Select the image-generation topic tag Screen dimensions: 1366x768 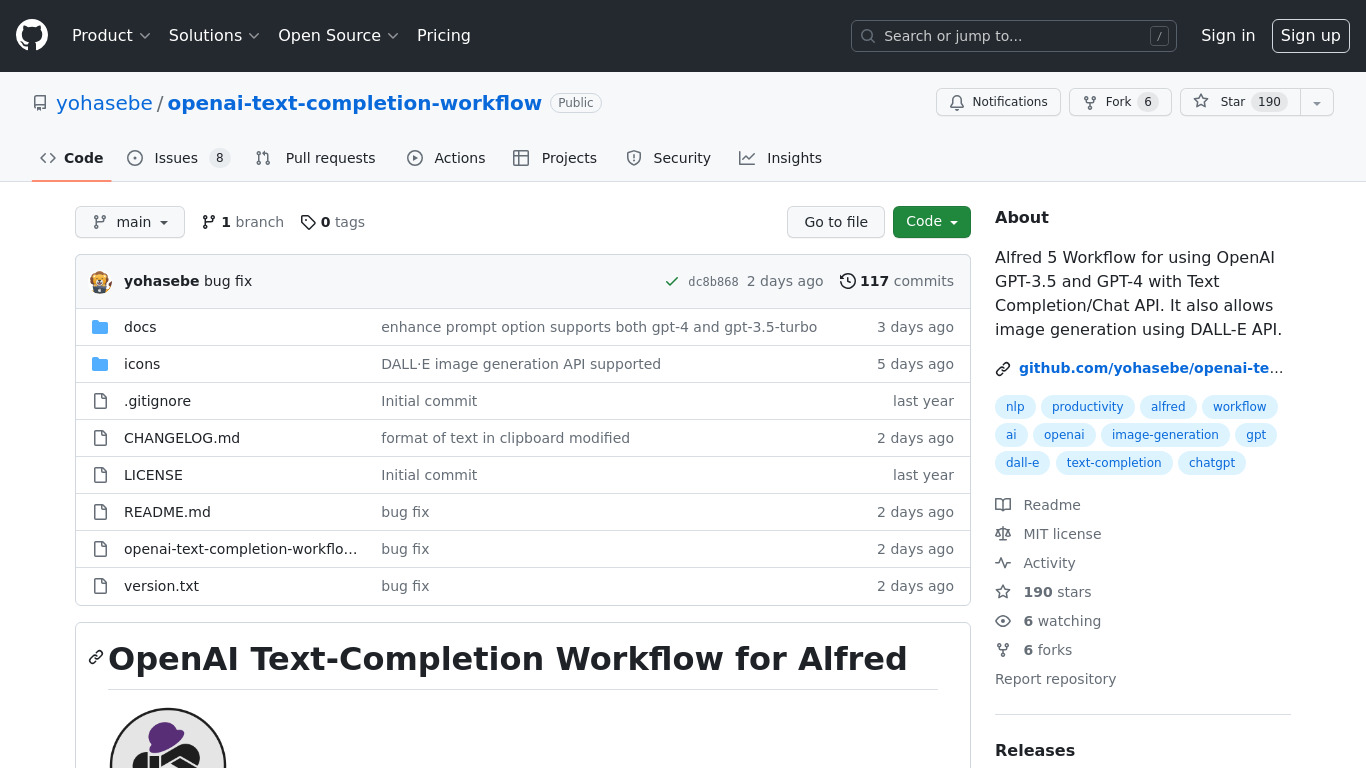point(1165,435)
